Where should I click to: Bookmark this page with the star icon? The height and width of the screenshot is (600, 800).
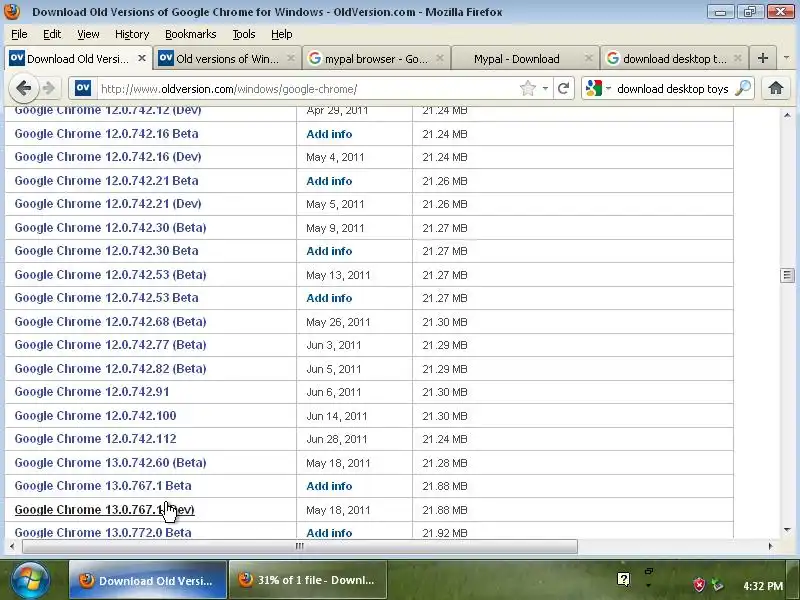tap(528, 88)
